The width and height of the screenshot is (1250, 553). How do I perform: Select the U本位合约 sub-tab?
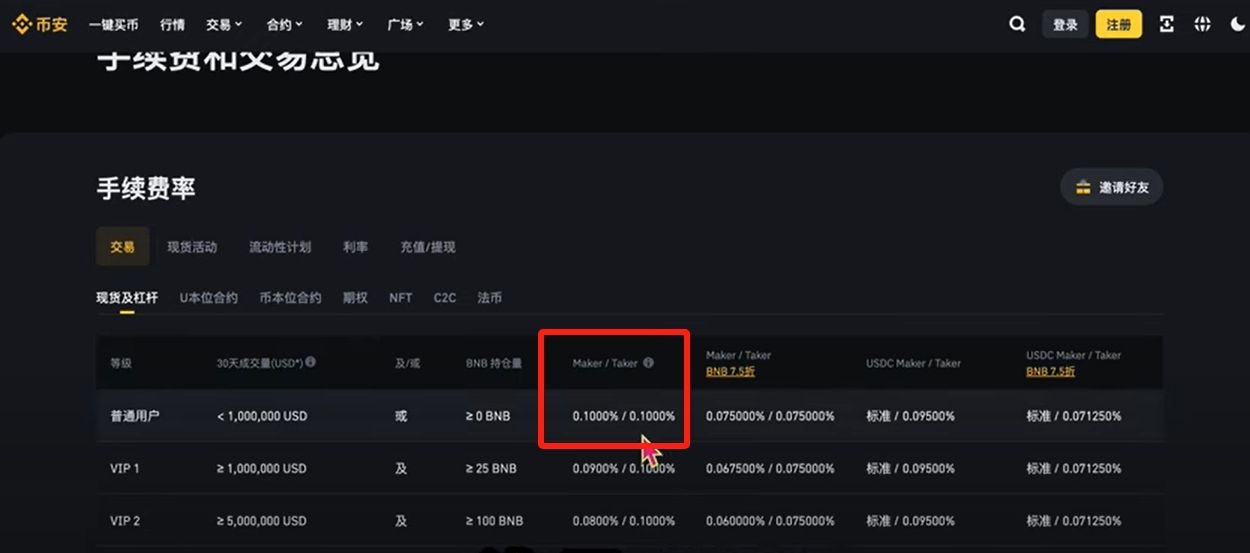pyautogui.click(x=209, y=298)
